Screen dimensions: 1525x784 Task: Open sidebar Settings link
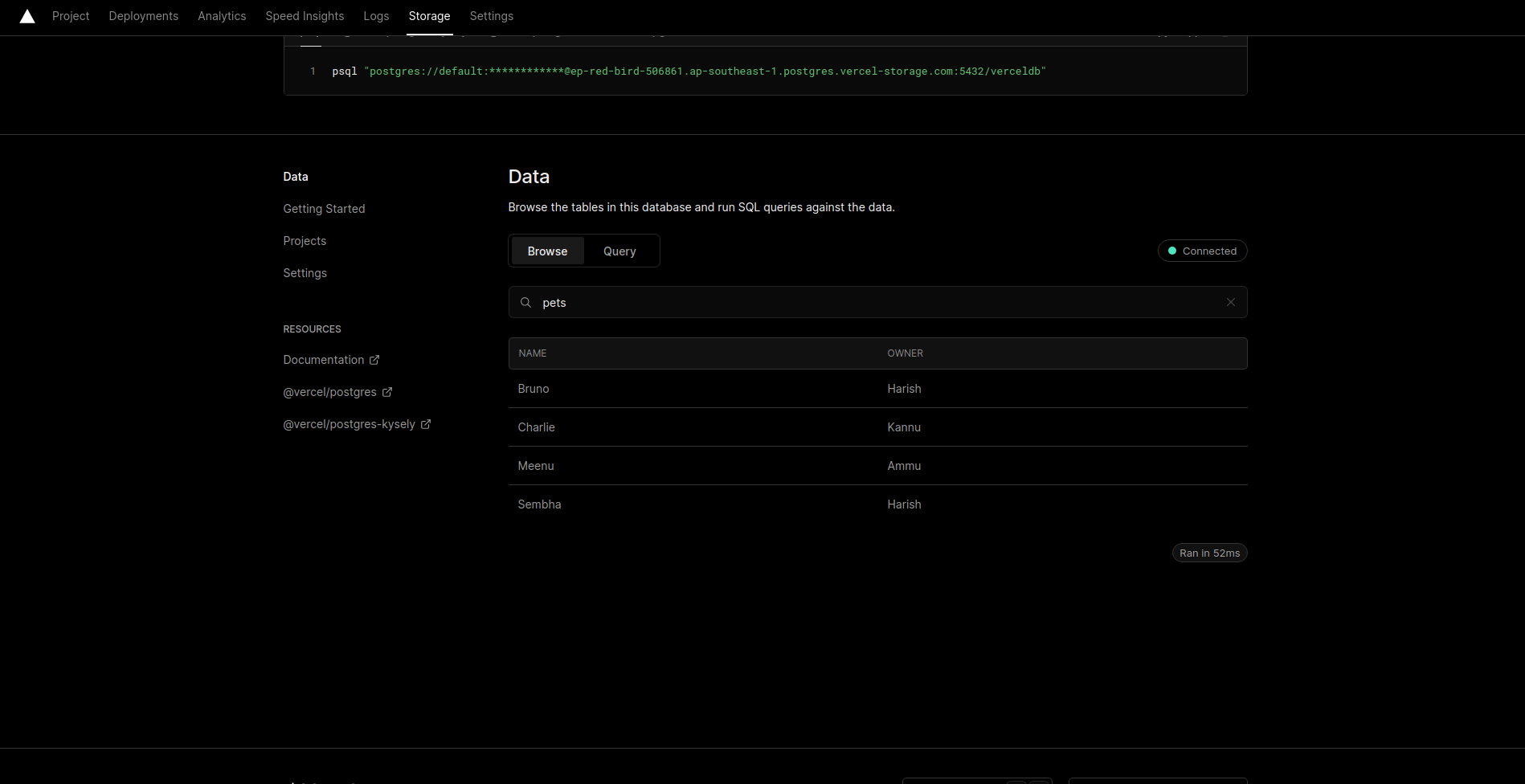click(x=305, y=273)
